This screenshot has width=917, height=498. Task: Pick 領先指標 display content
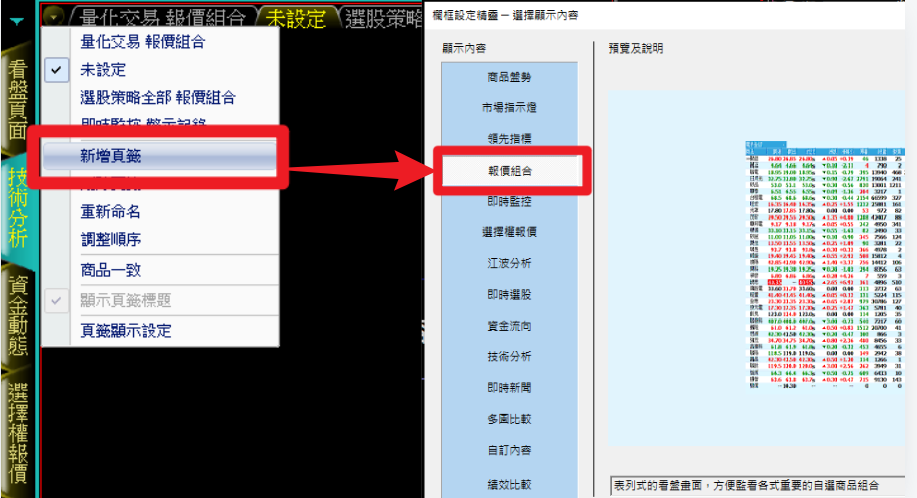(509, 139)
